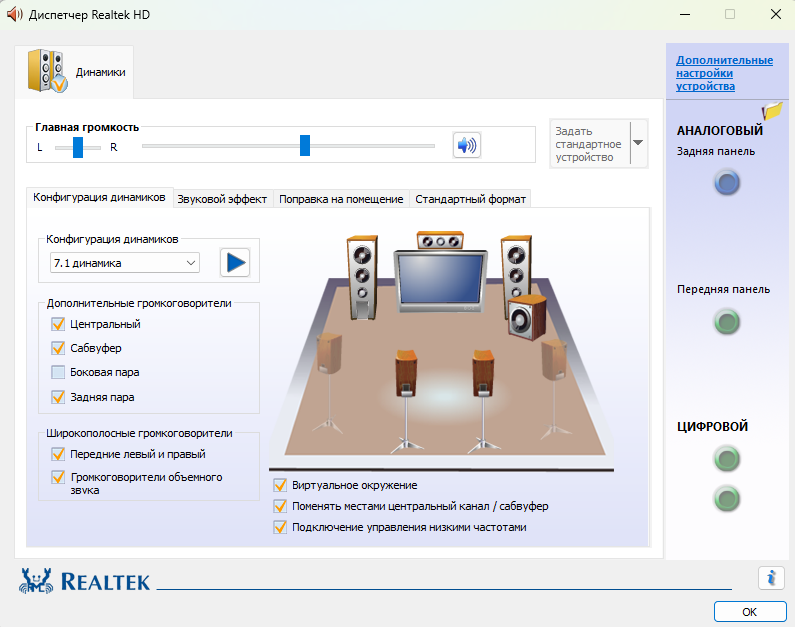The image size is (795, 627).
Task: Click the OK button
Action: tap(750, 612)
